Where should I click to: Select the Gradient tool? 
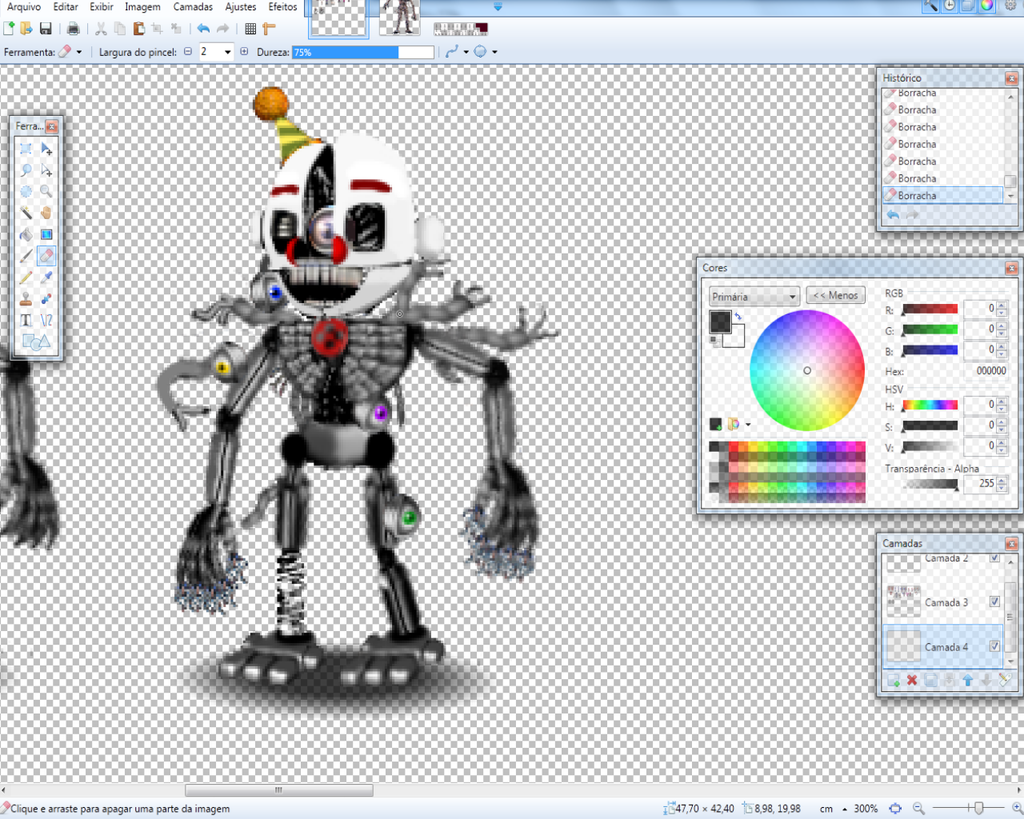pyautogui.click(x=46, y=234)
